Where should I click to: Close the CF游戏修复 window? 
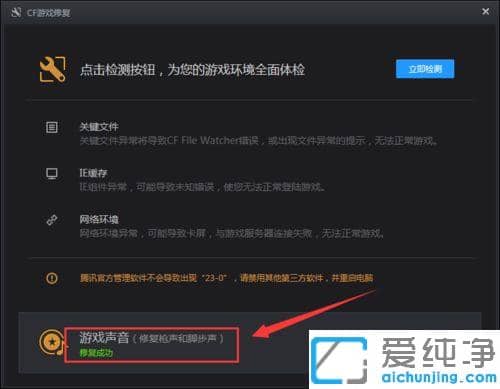486,12
